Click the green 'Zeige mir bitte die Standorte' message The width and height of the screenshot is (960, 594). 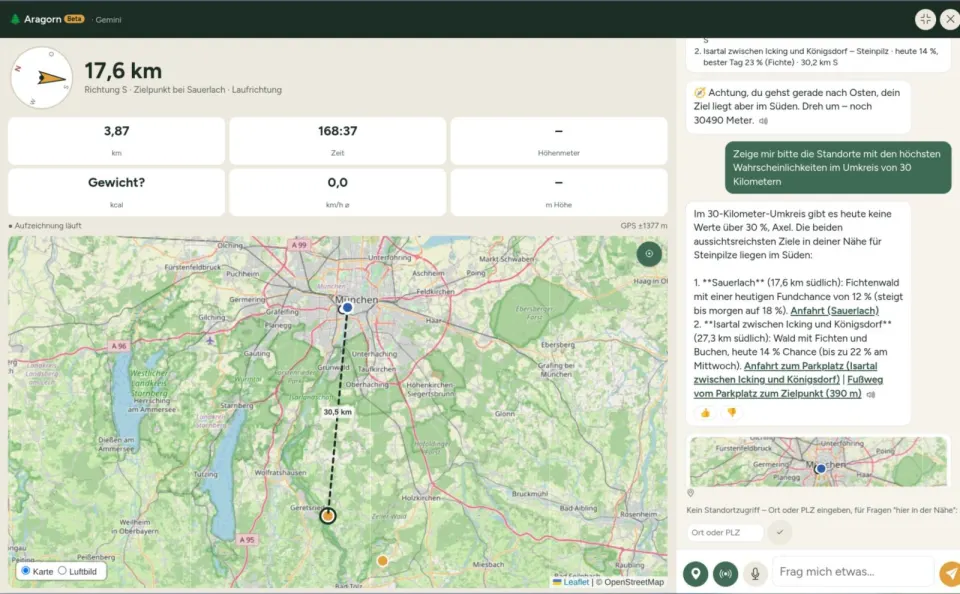click(838, 168)
